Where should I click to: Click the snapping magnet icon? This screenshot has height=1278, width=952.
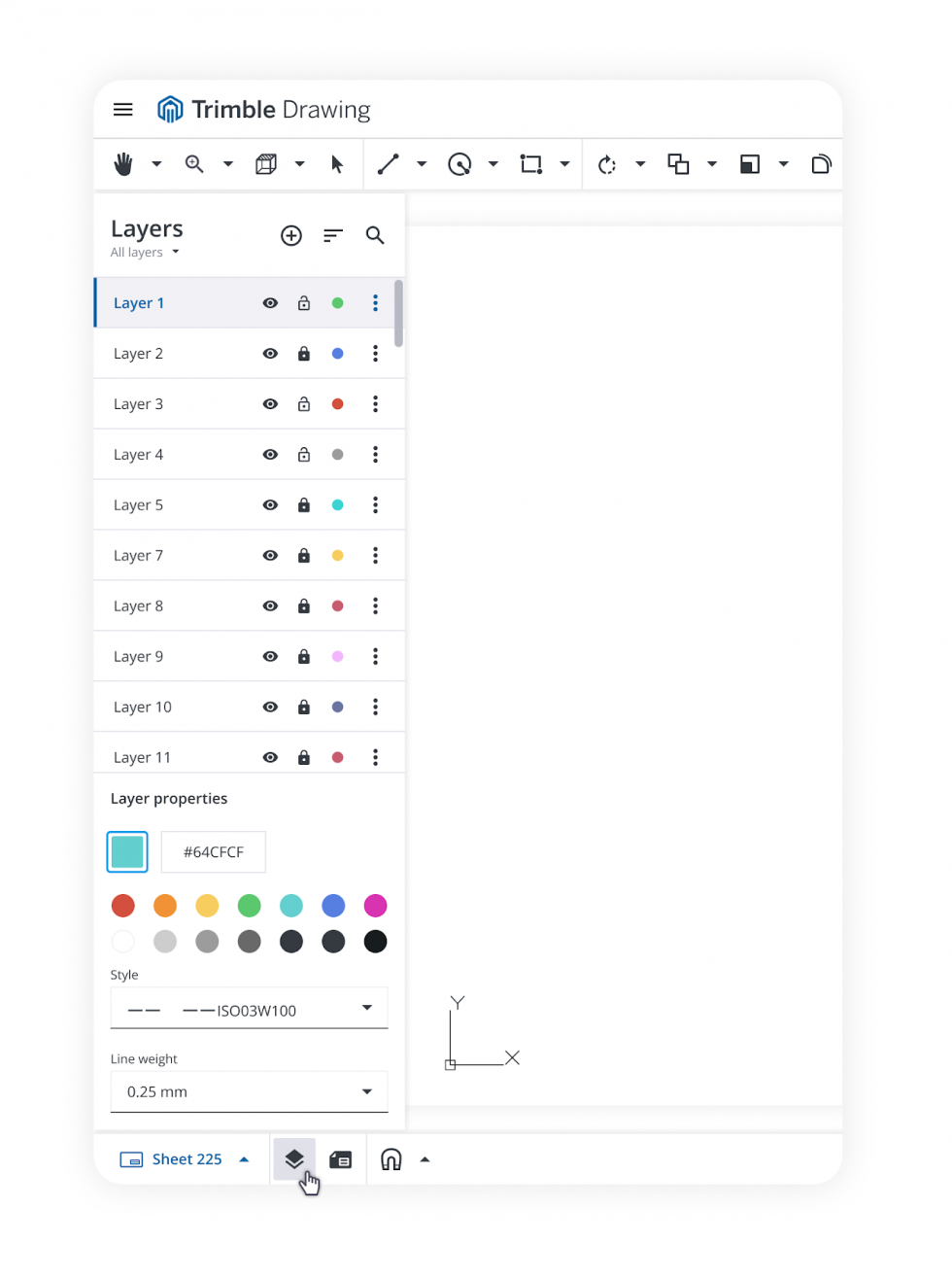pyautogui.click(x=391, y=1159)
